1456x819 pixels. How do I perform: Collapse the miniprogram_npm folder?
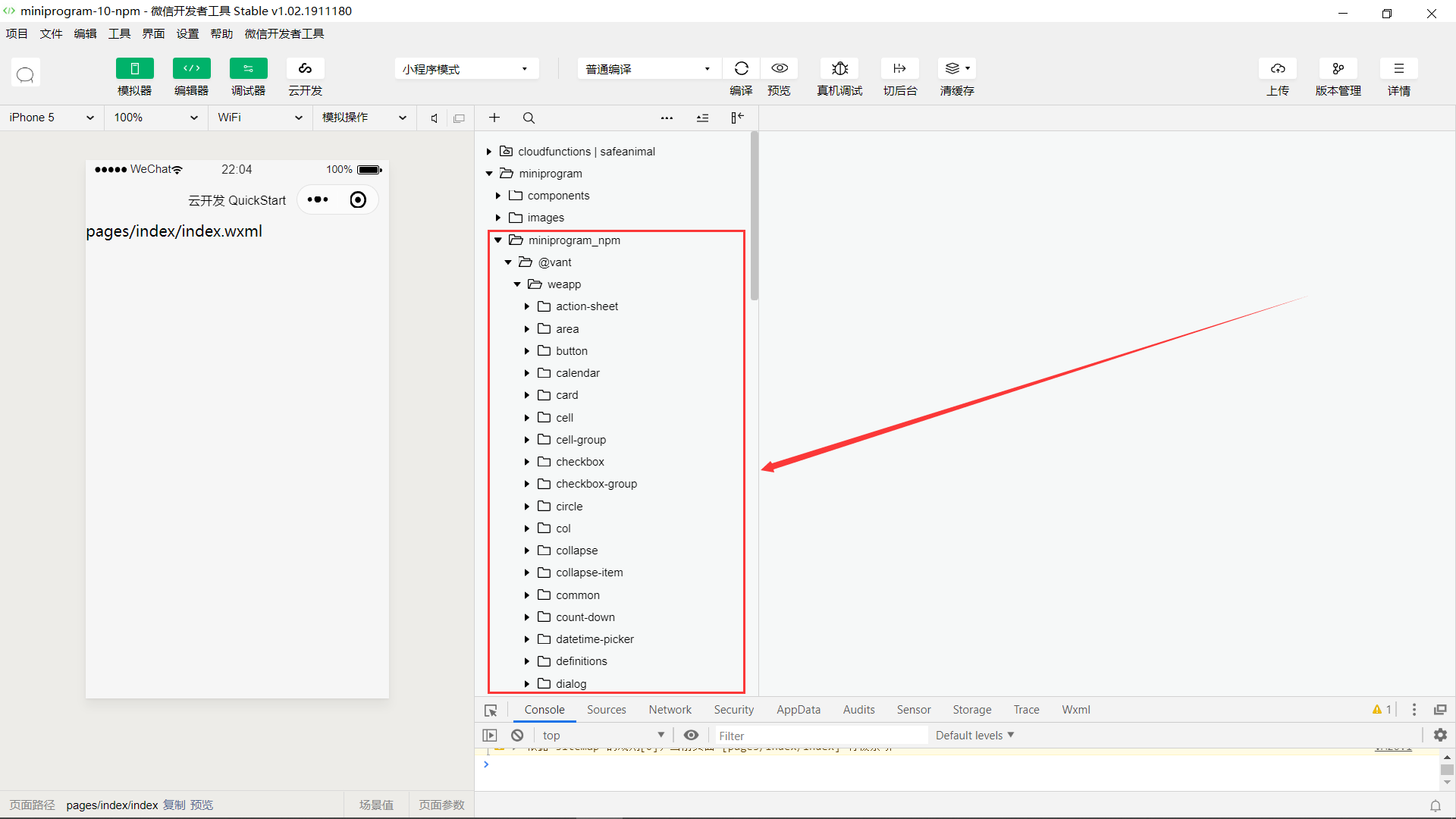pos(498,240)
